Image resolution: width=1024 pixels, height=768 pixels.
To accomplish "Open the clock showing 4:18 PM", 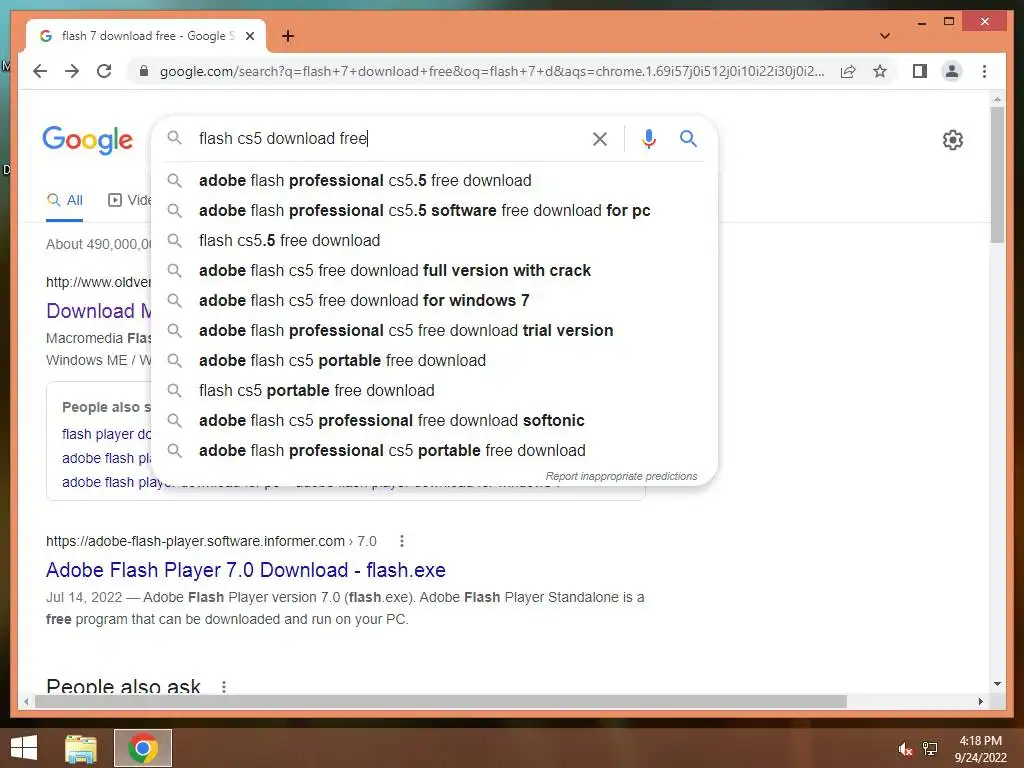I will point(980,748).
